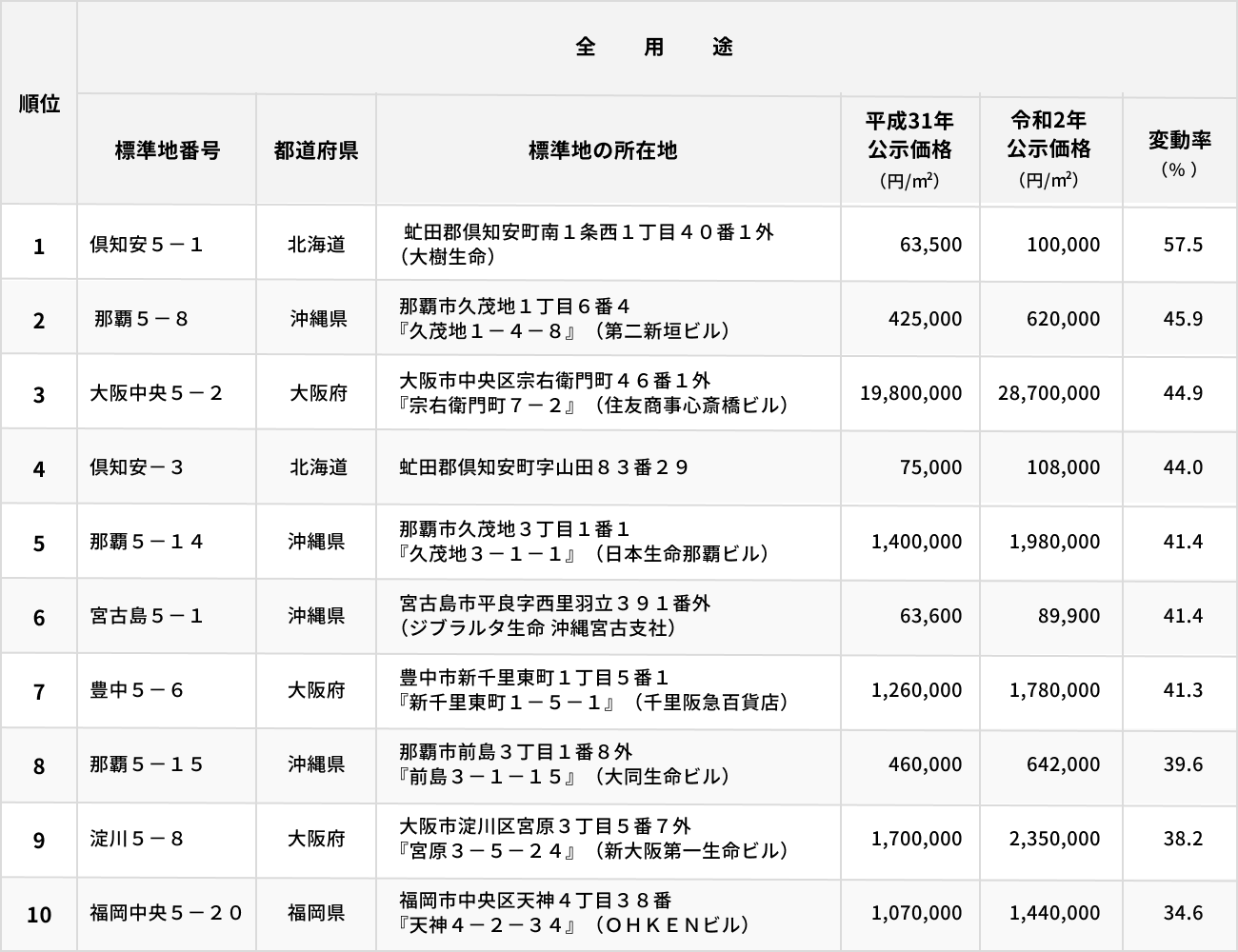Click the 標準地番号 column header
This screenshot has height=952, width=1238.
tap(167, 150)
